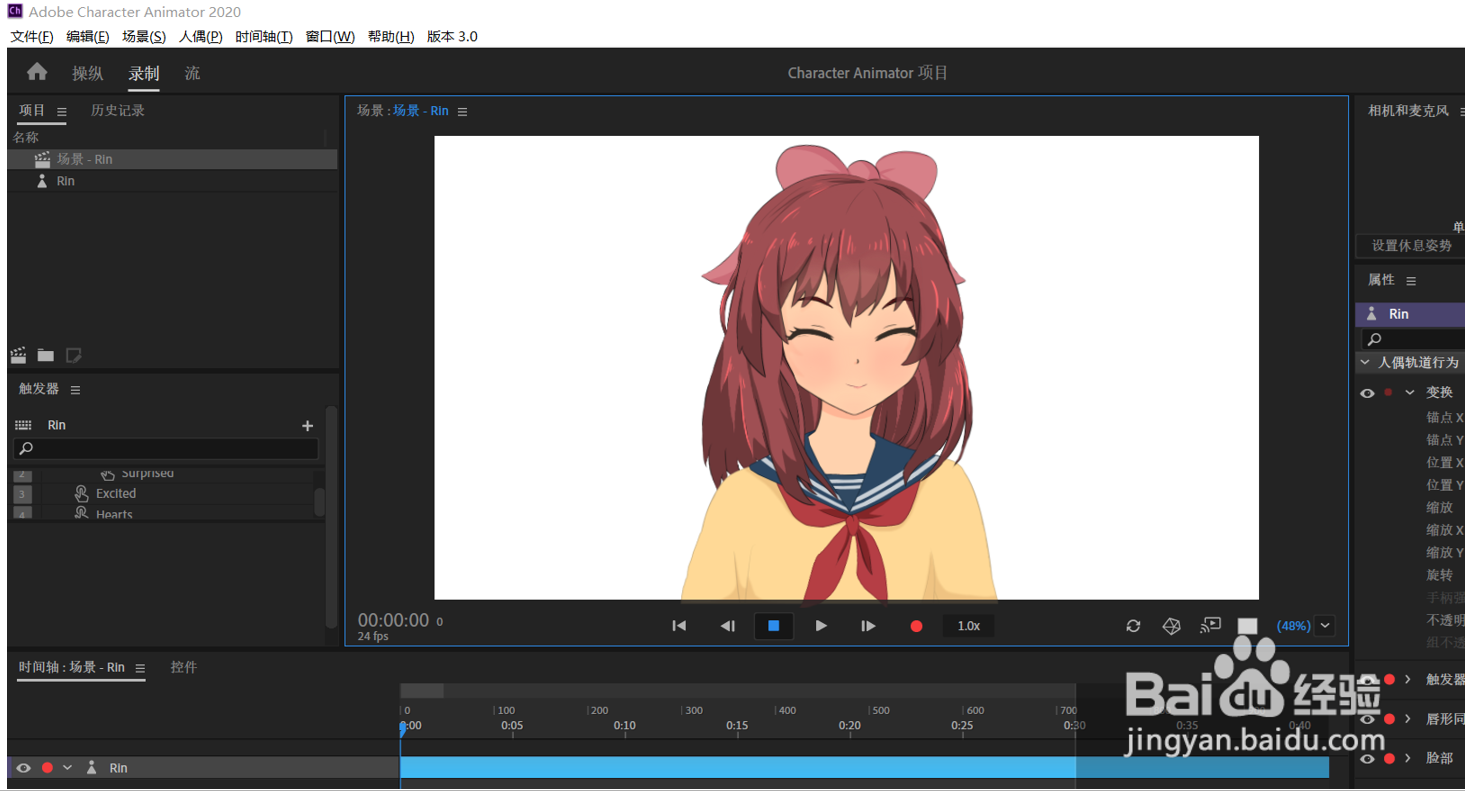Click puppet icon on Rin timeline track
1465x791 pixels.
92,768
